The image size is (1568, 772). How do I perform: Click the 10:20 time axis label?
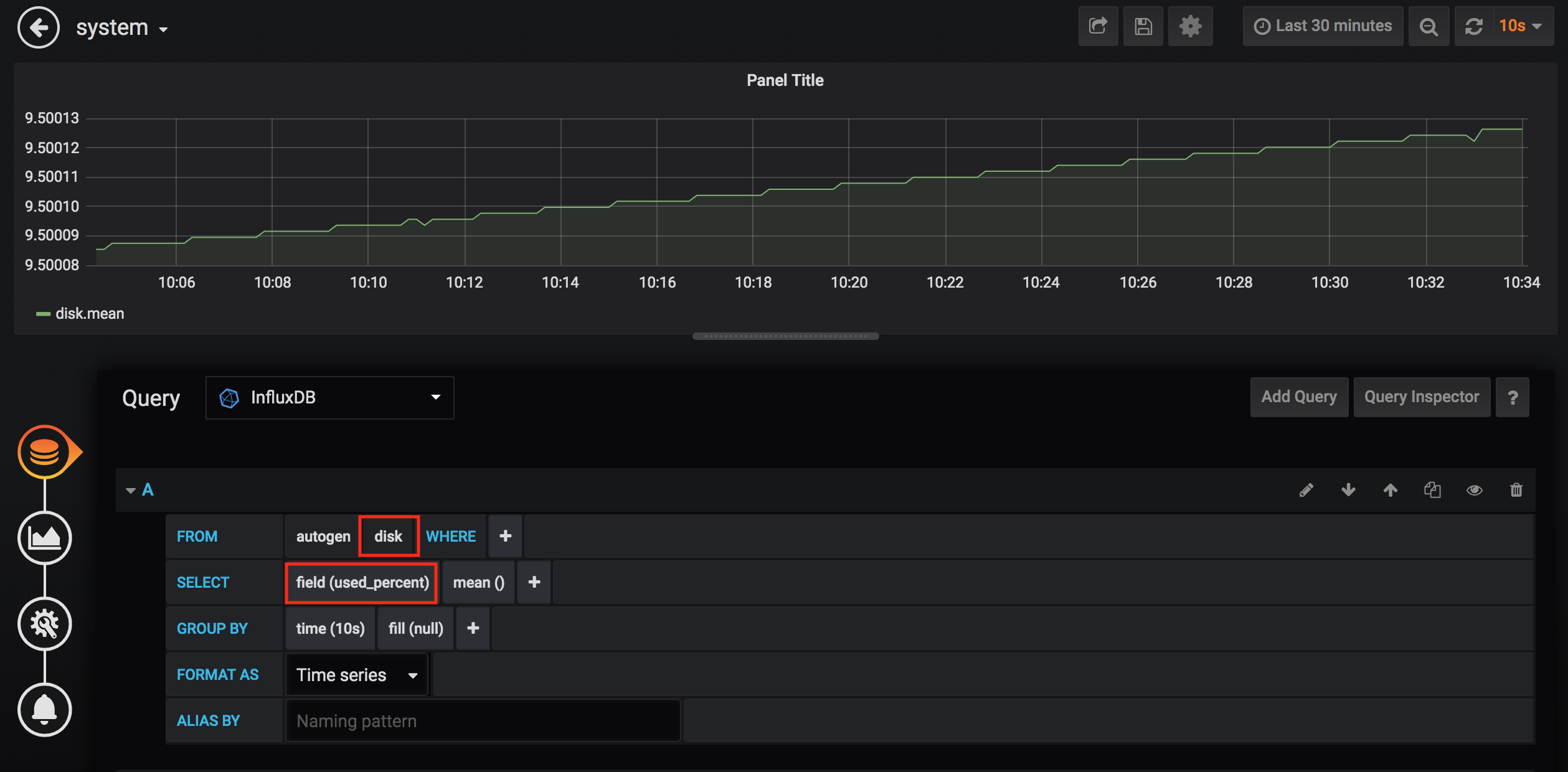coord(849,283)
